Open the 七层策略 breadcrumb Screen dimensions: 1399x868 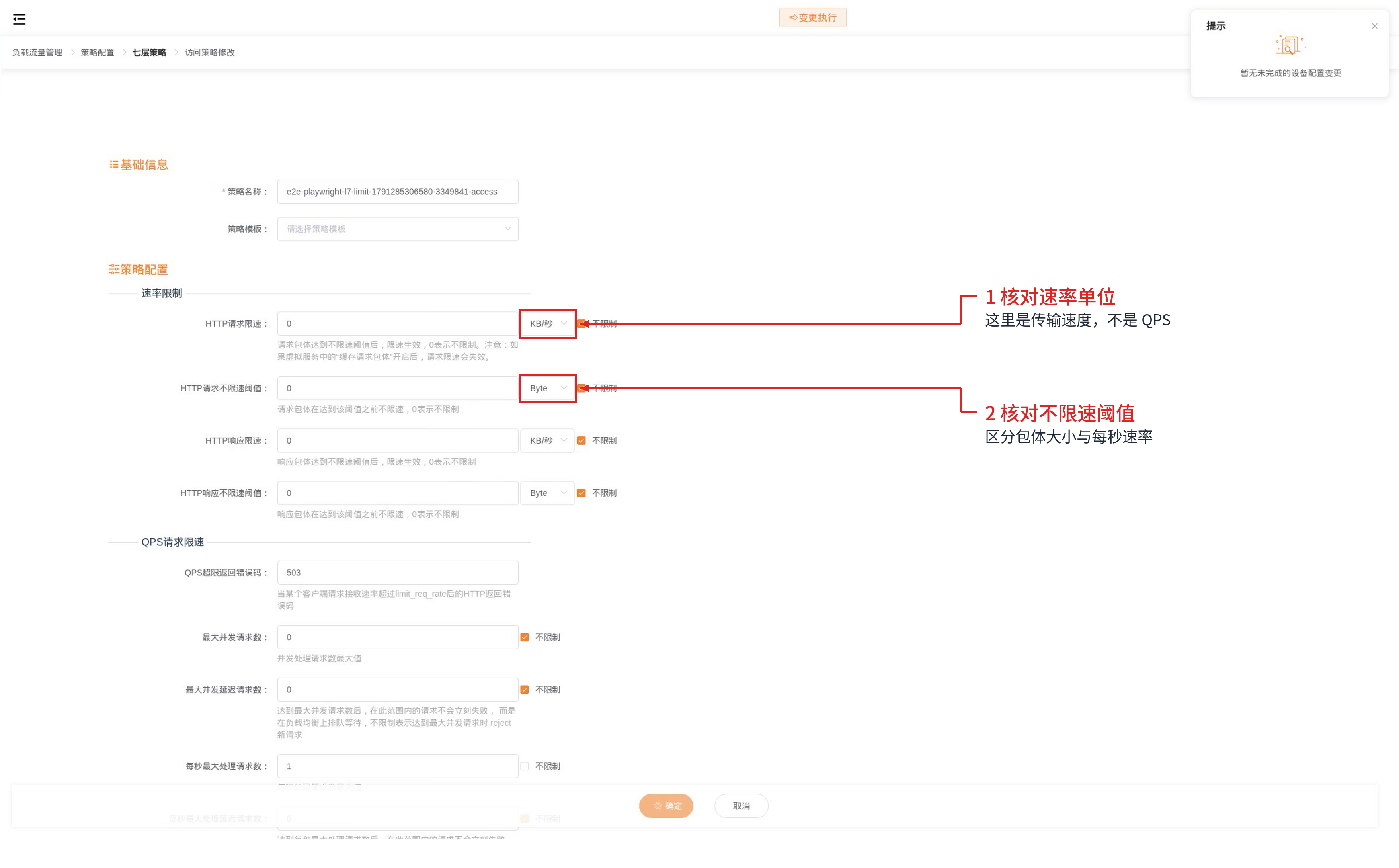click(149, 52)
